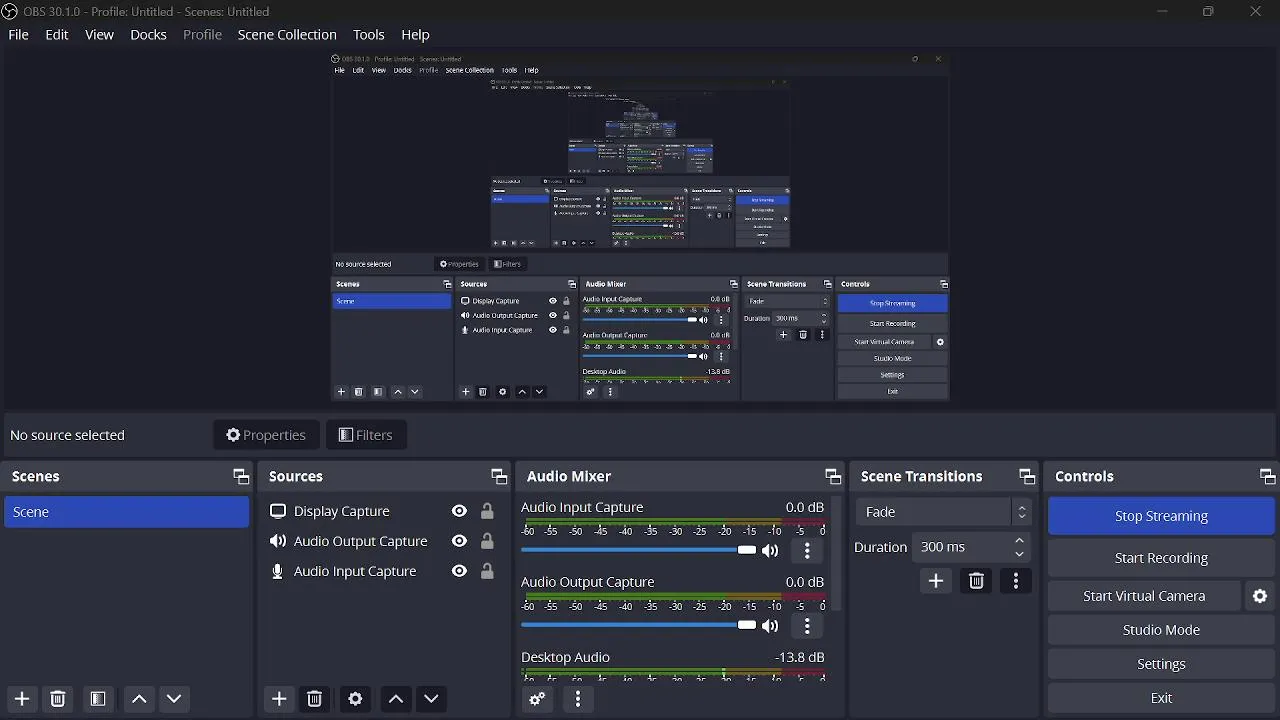Hide Display Capture source via eye icon

[x=459, y=511]
